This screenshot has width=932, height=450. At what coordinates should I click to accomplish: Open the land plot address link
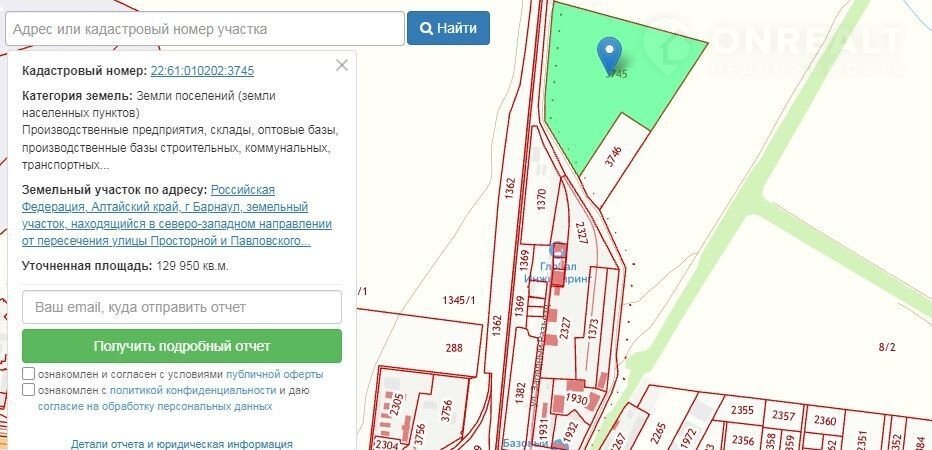pos(168,215)
